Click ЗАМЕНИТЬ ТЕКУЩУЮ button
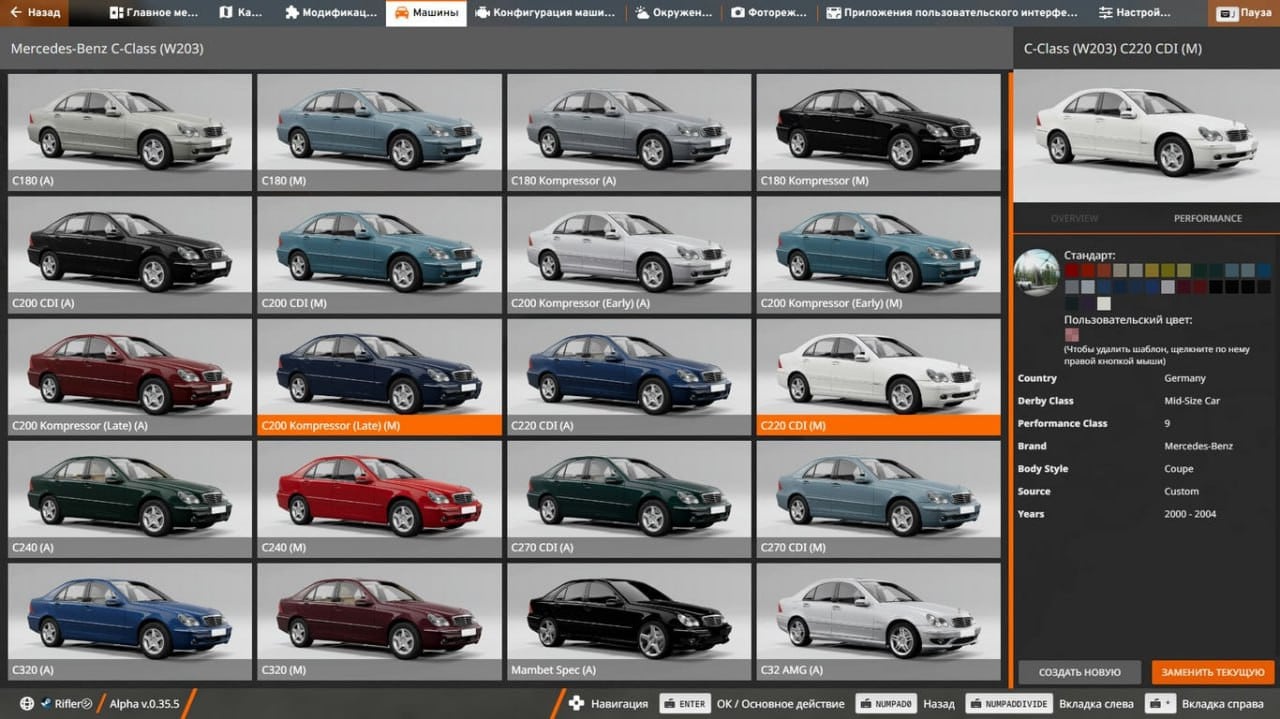The width and height of the screenshot is (1280, 719). point(1211,672)
